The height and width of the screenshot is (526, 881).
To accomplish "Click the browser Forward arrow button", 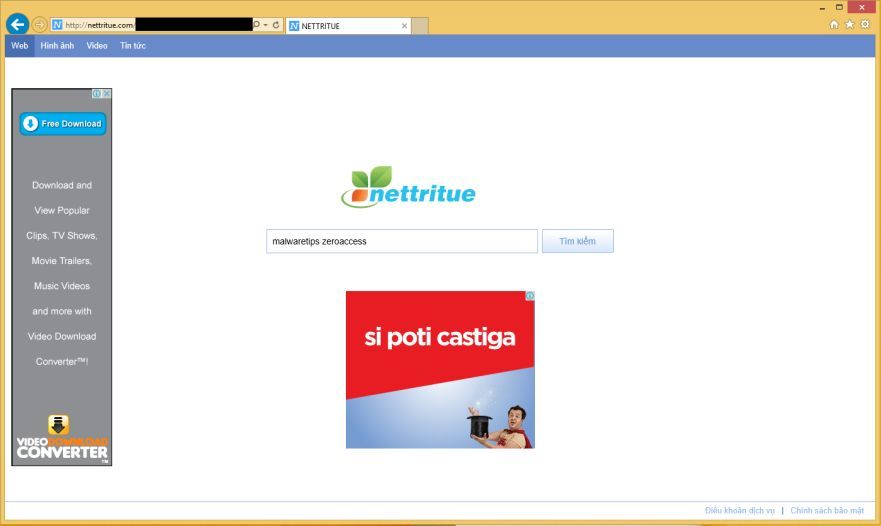I will click(x=39, y=25).
